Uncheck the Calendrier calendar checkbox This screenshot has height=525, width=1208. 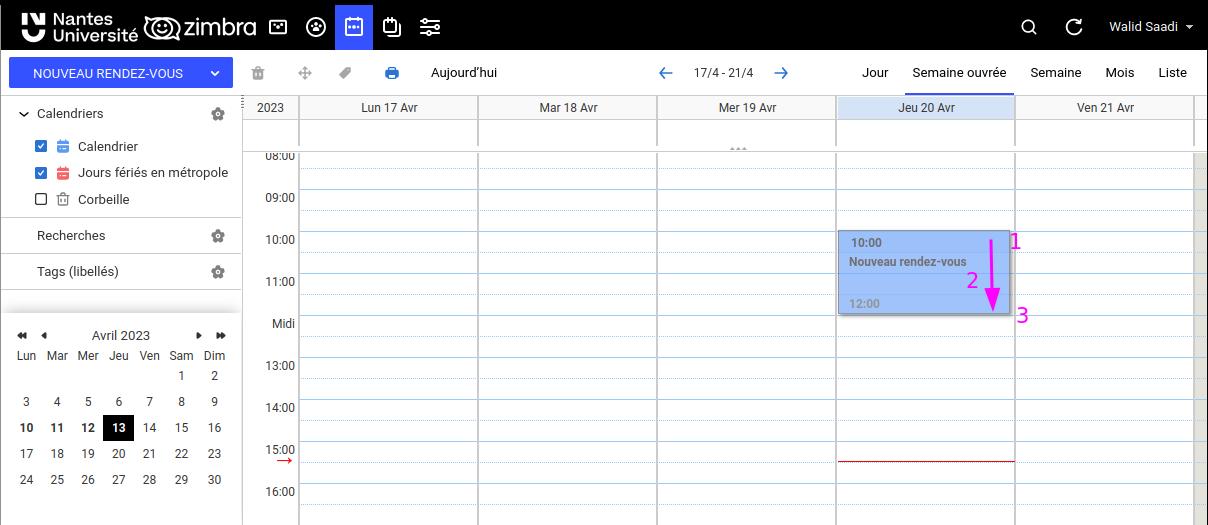pos(41,146)
